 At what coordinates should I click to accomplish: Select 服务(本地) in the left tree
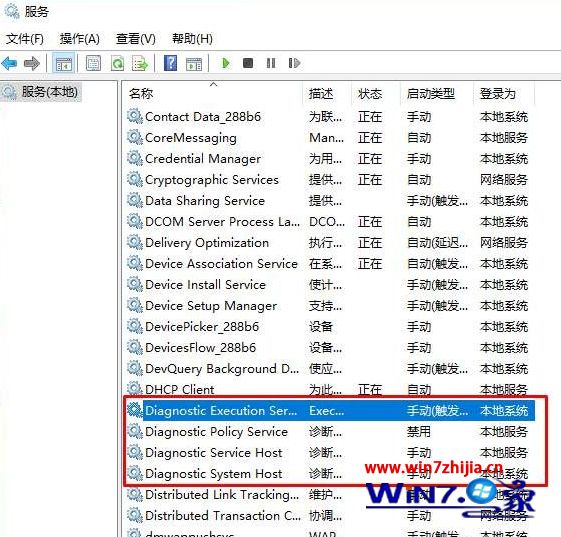coord(50,92)
